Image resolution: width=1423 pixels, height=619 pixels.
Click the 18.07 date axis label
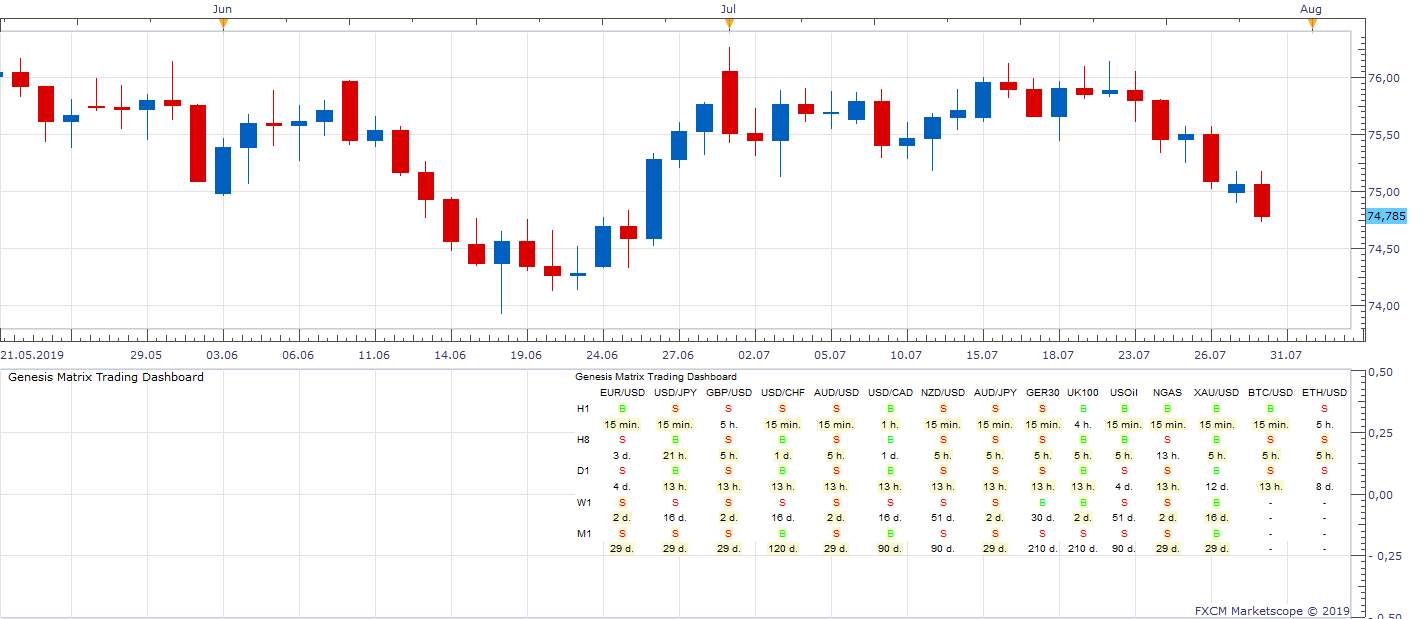coord(1058,355)
